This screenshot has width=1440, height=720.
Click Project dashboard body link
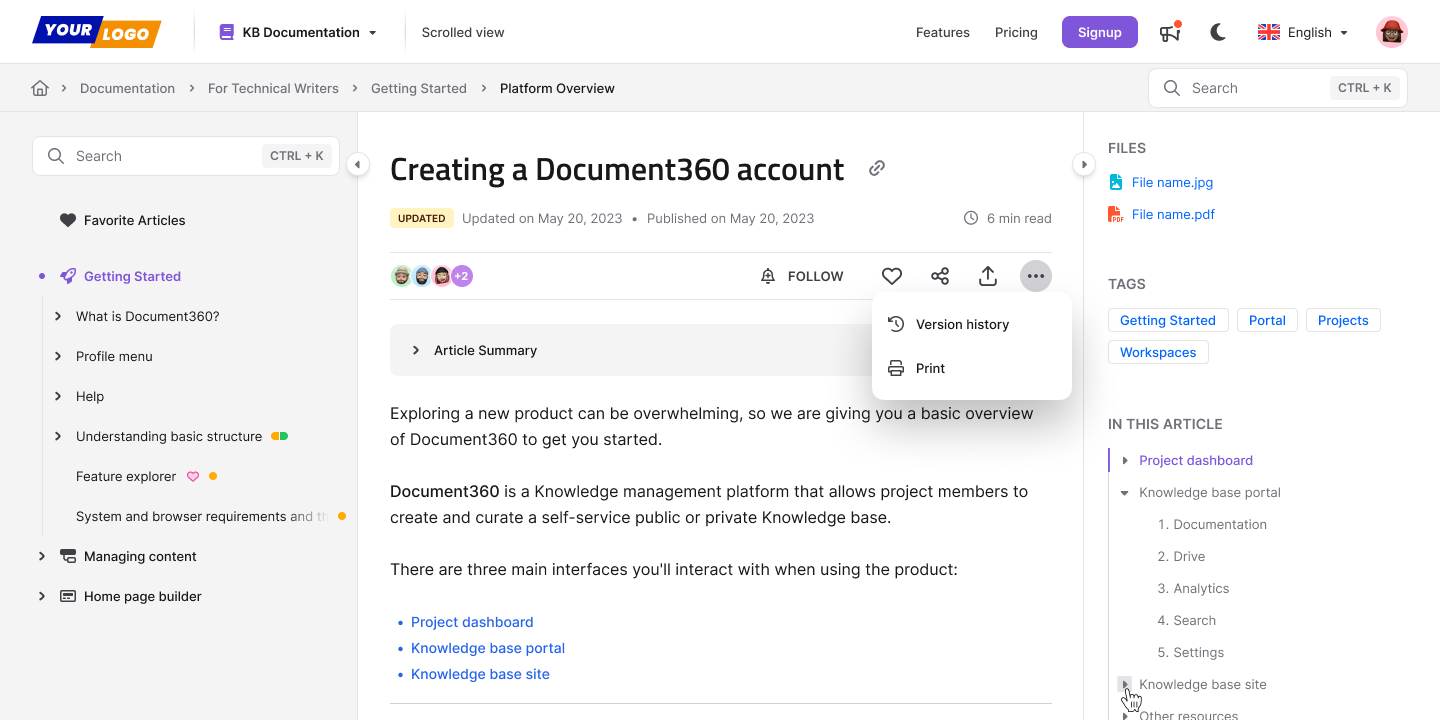click(472, 622)
